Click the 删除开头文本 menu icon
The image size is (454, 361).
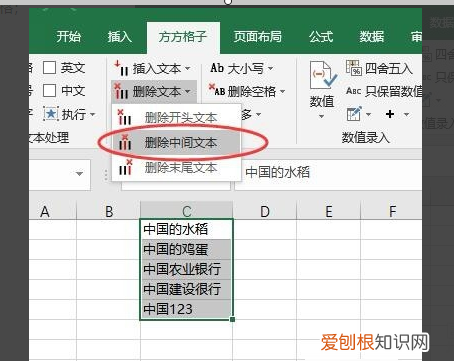pyautogui.click(x=124, y=117)
